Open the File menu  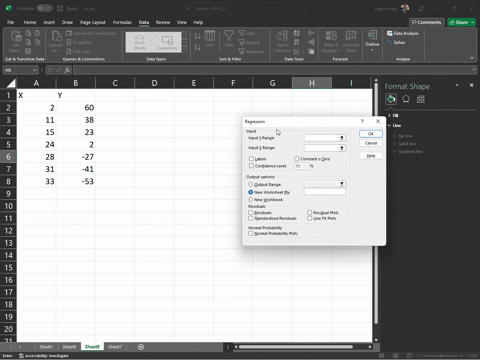point(11,22)
